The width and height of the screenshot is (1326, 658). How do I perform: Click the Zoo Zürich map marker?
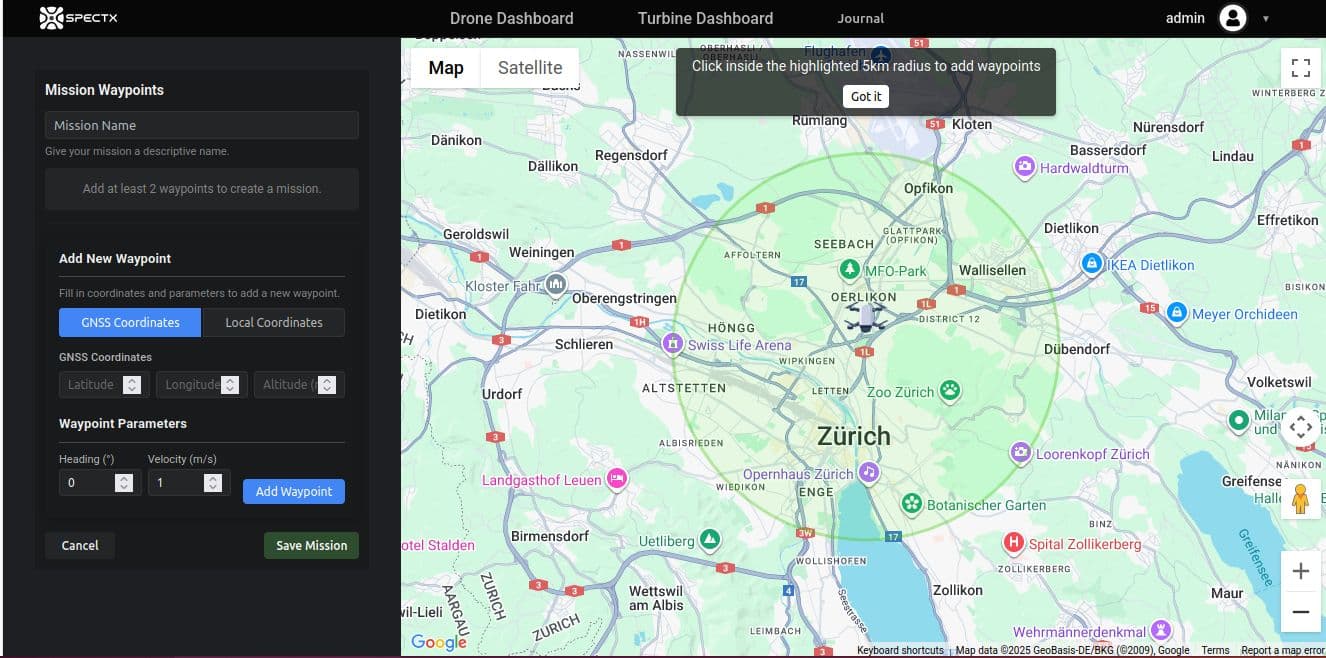pyautogui.click(x=949, y=391)
